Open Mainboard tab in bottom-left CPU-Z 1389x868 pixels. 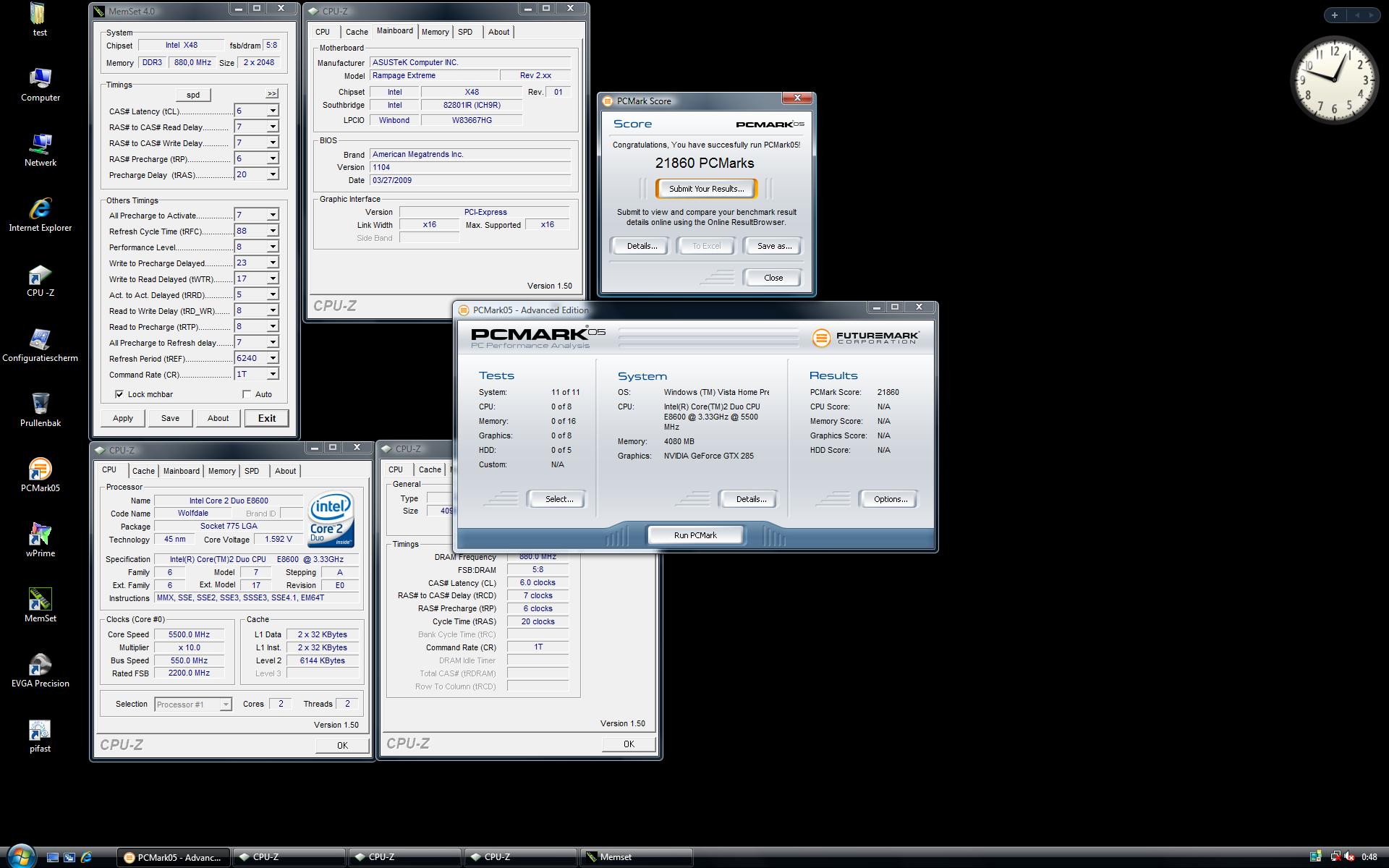click(x=181, y=471)
